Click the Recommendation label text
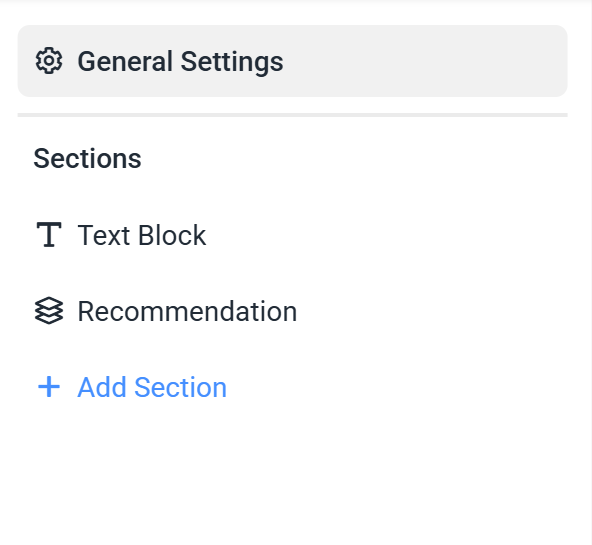Image resolution: width=592 pixels, height=545 pixels. point(187,312)
